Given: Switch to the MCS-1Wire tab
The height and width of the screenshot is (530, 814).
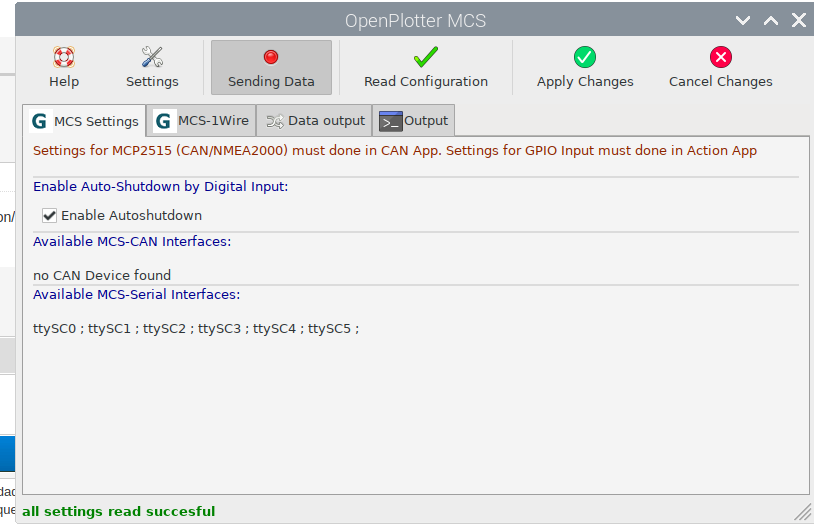Looking at the screenshot, I should [201, 120].
